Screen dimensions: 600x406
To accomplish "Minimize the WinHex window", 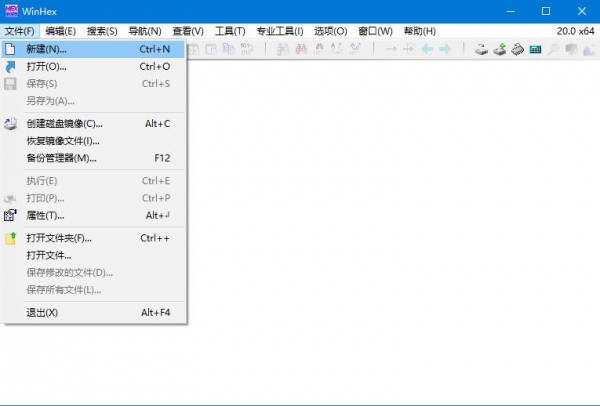I will (510, 11).
